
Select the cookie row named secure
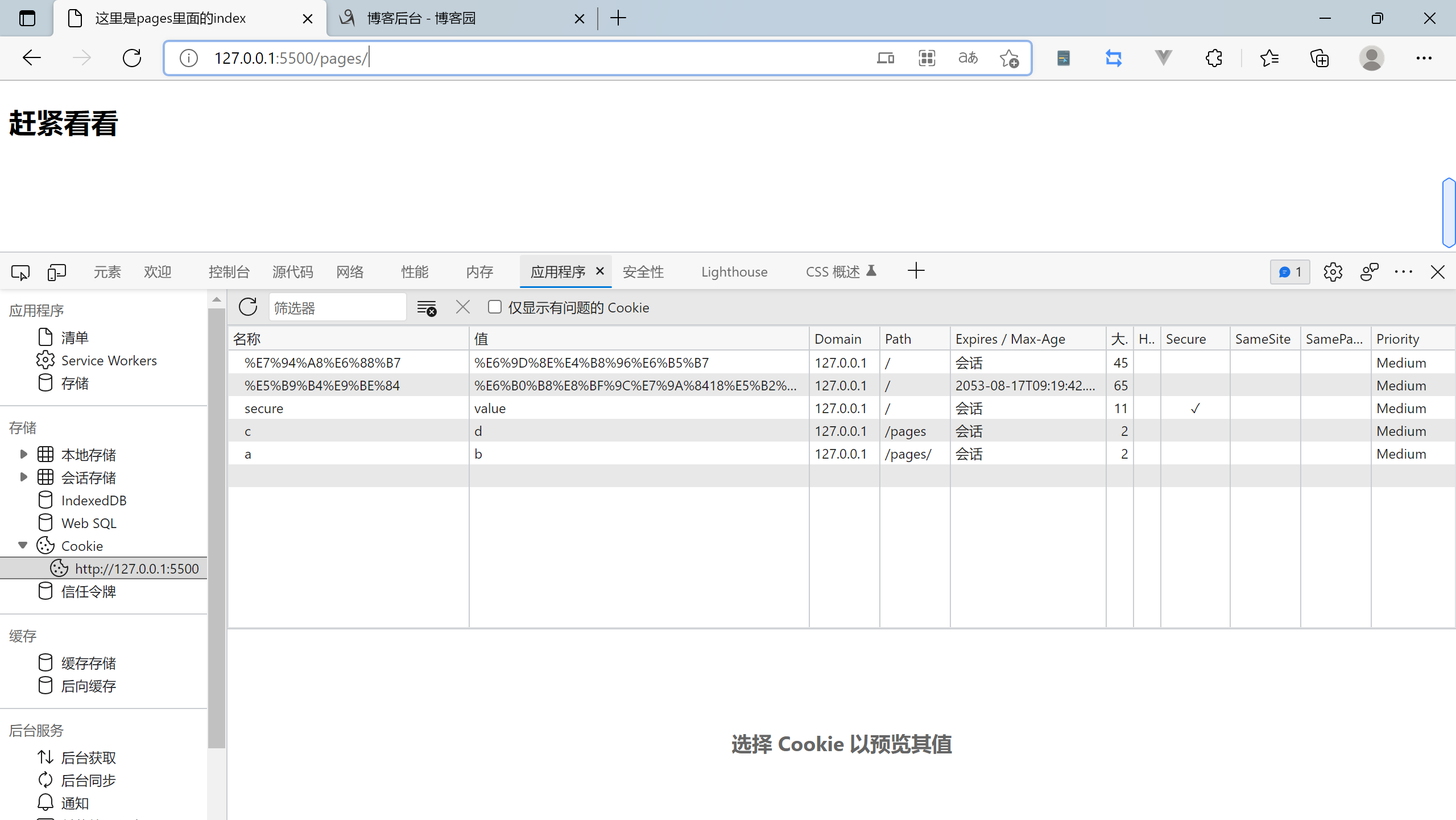tap(842, 408)
